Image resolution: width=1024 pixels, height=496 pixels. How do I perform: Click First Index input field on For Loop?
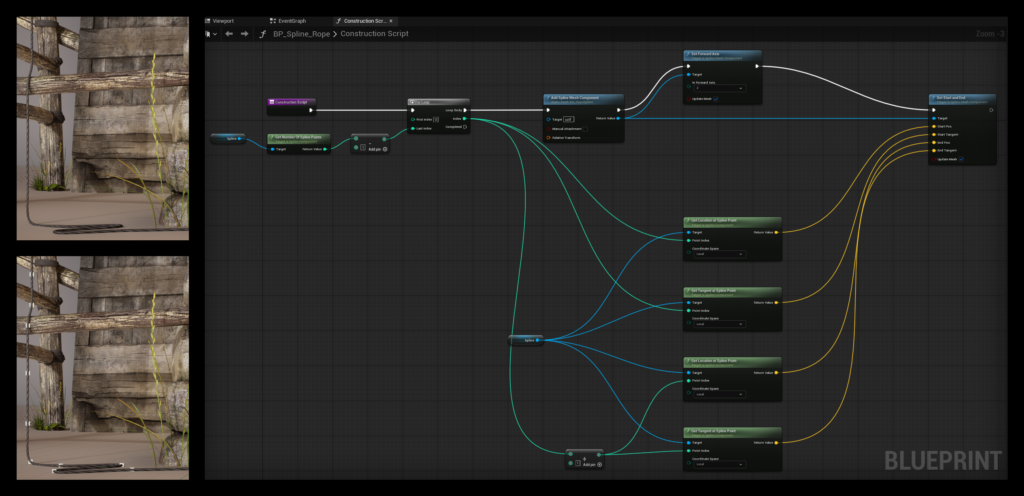[437, 119]
